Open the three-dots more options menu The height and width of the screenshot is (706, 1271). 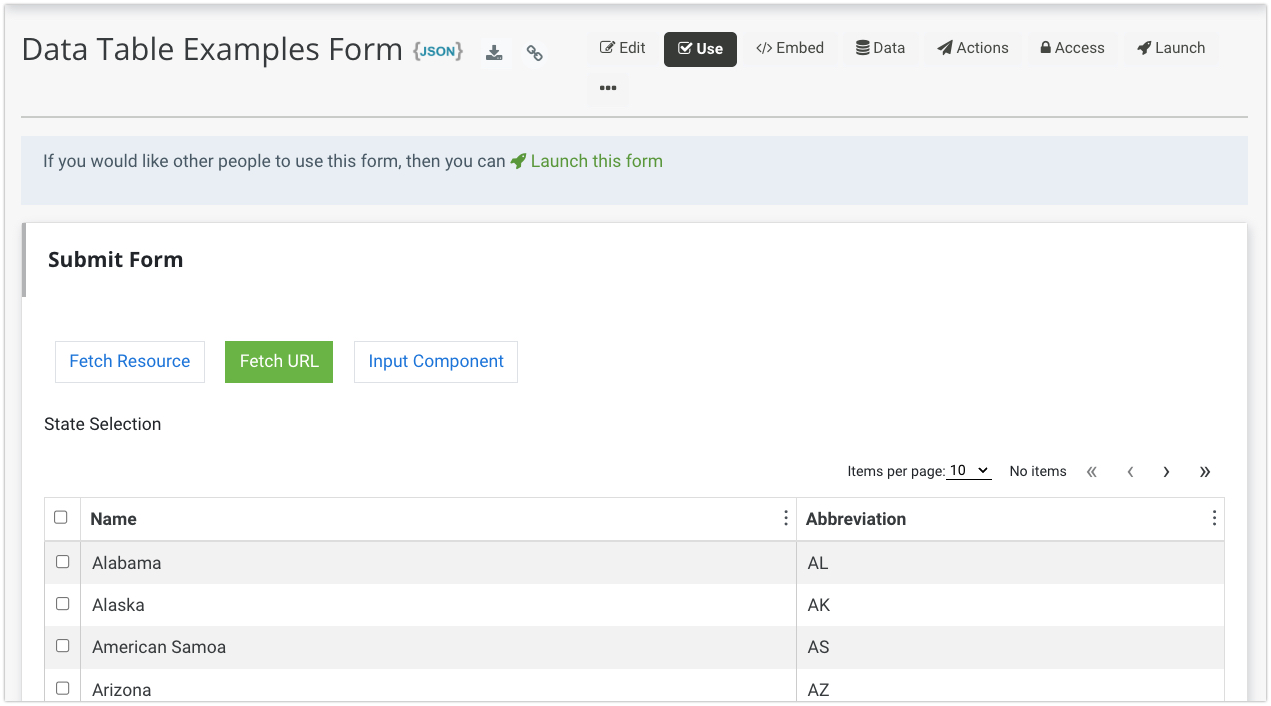[608, 88]
